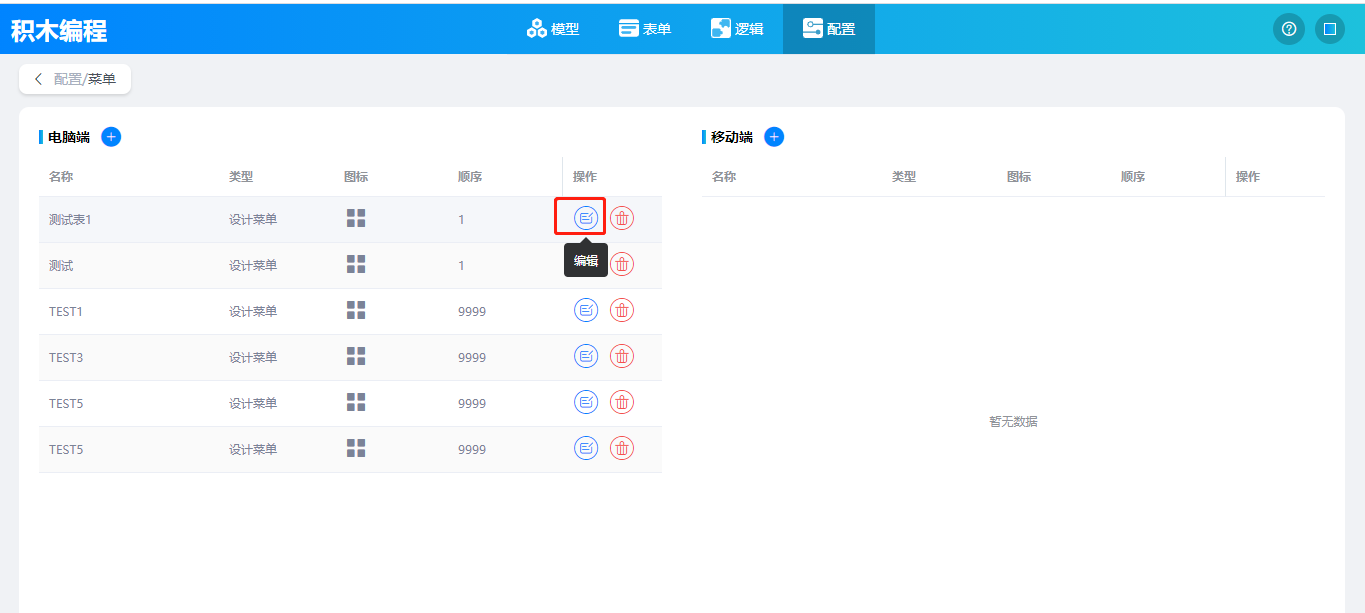This screenshot has height=613, width=1365.
Task: Select the first TEST5 row name
Action: (x=66, y=403)
